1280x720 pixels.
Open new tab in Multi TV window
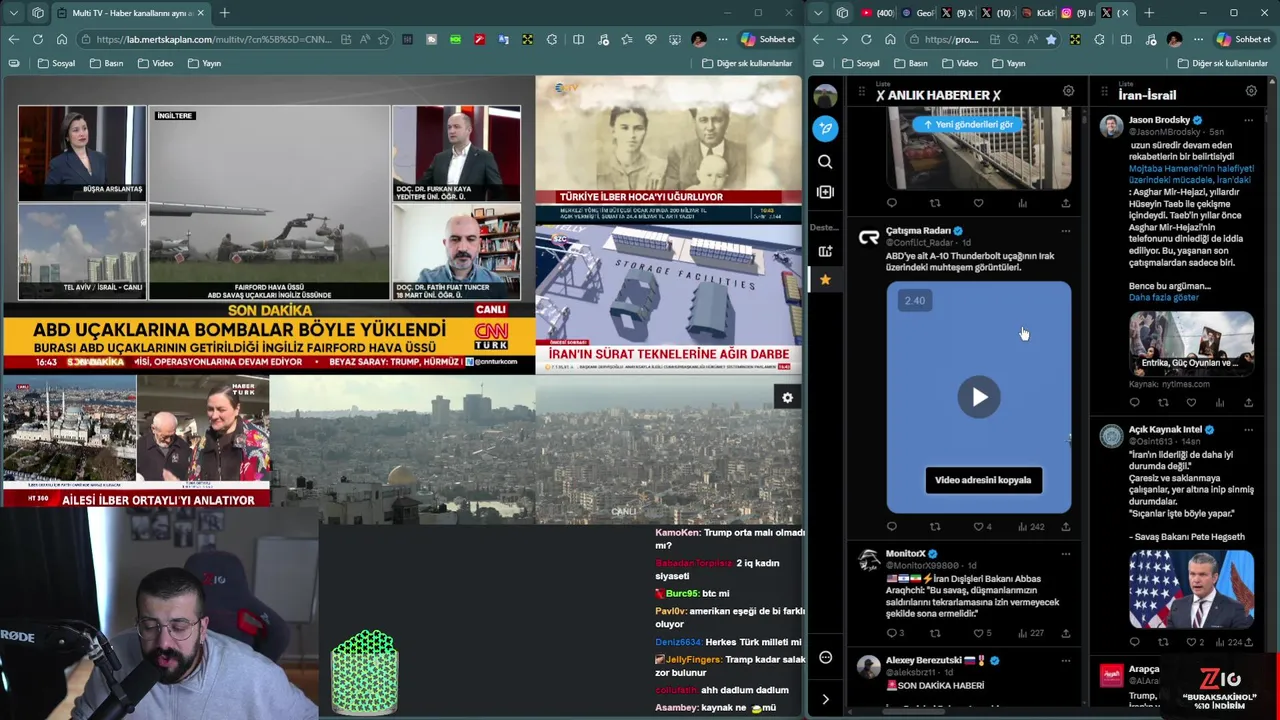(x=224, y=13)
